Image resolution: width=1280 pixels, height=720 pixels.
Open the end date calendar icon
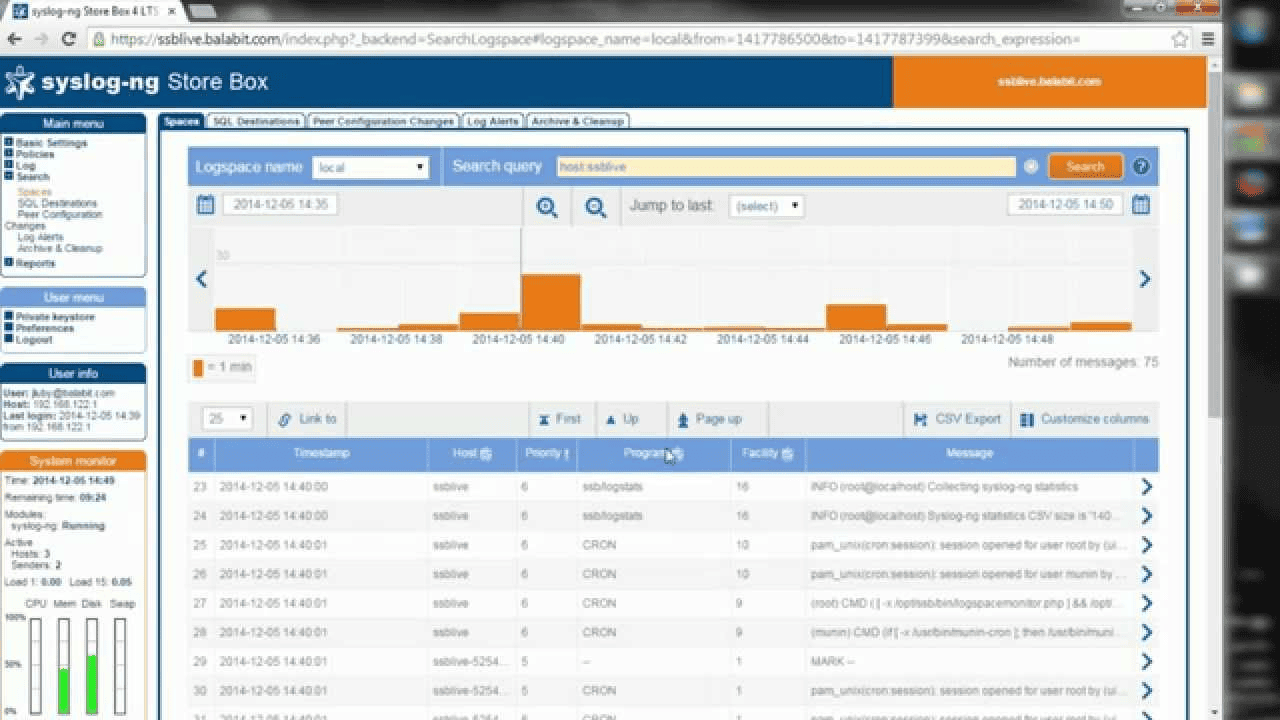point(1141,205)
